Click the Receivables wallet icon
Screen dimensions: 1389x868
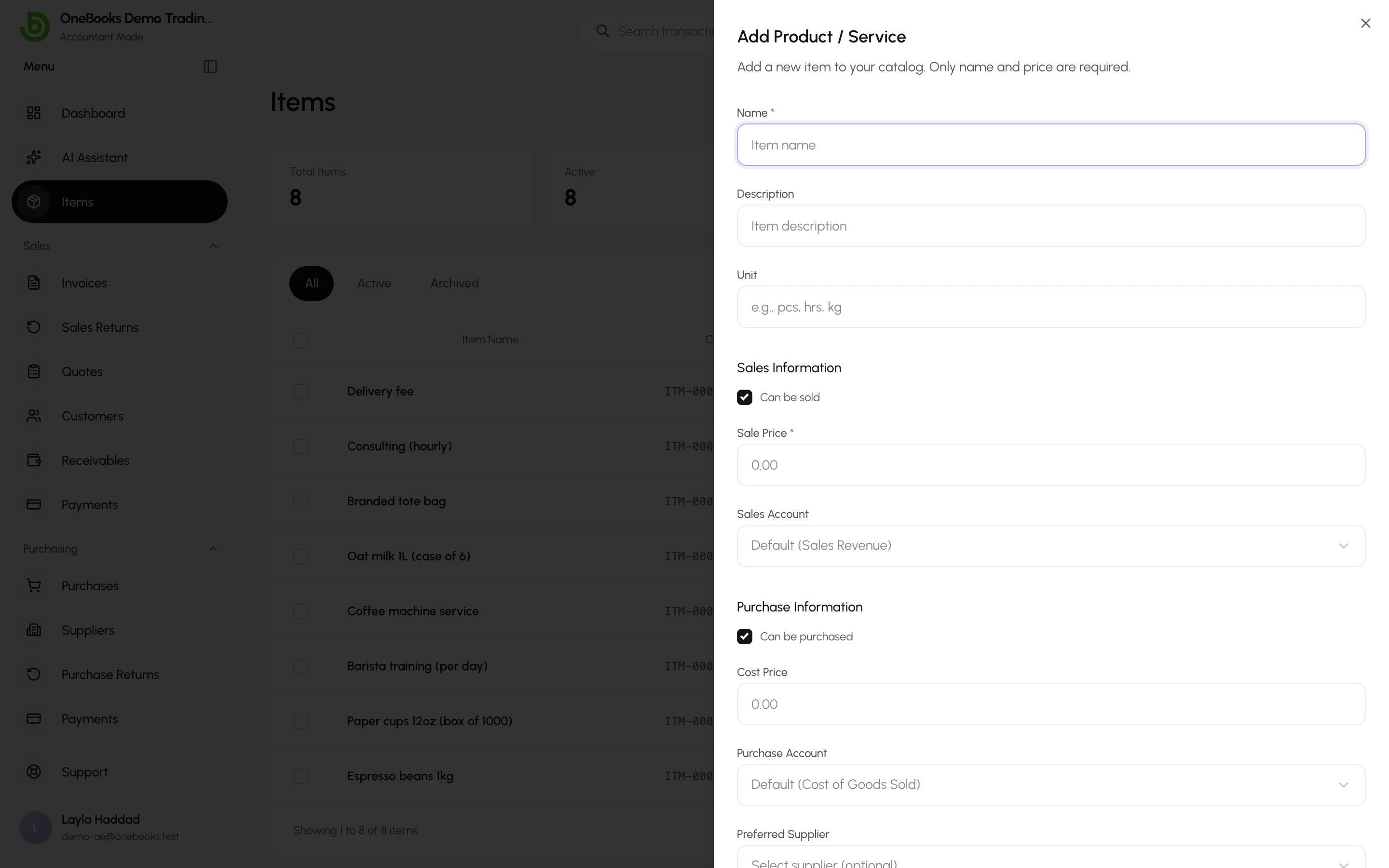[34, 460]
